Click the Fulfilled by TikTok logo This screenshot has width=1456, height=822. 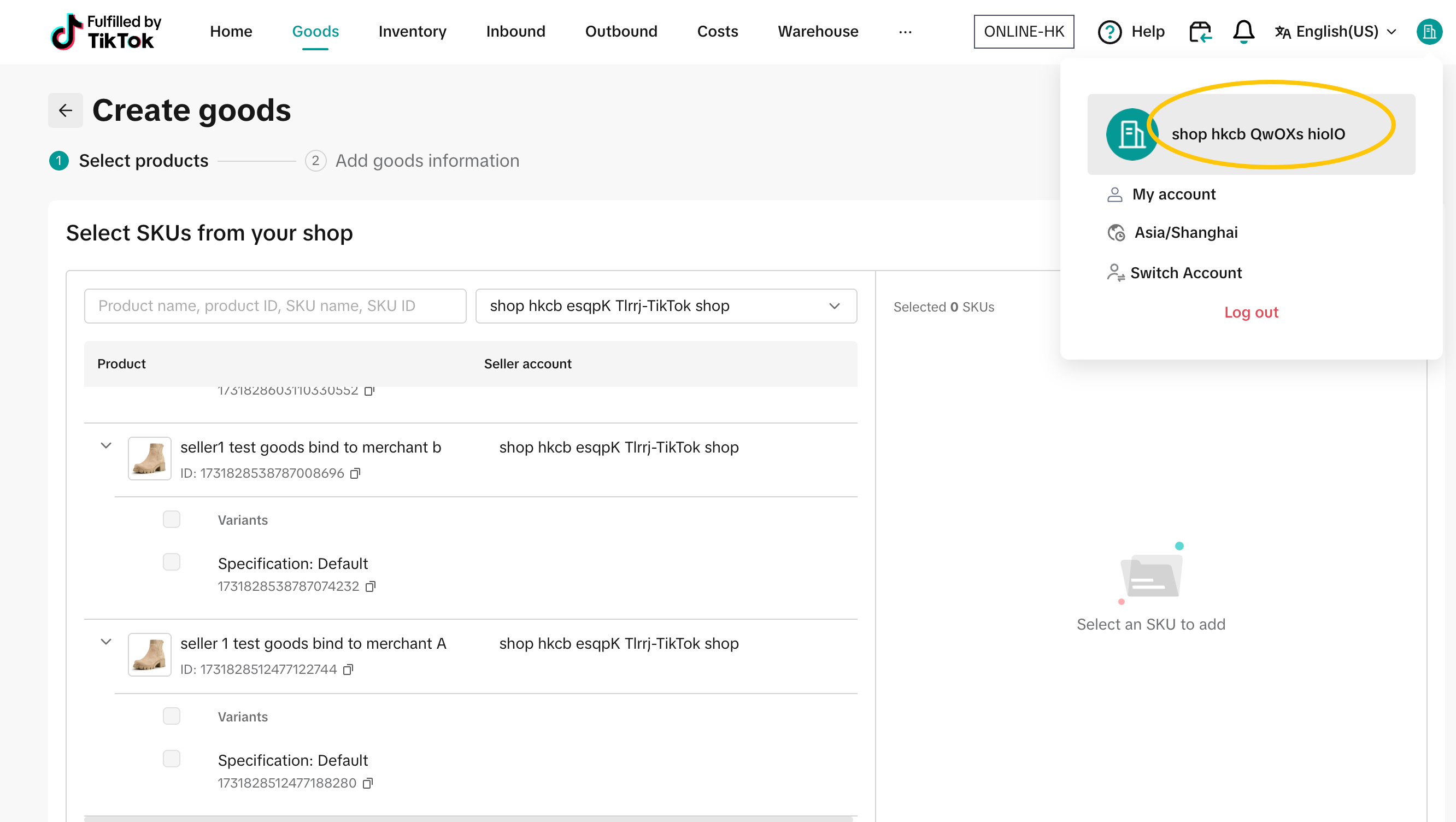(x=106, y=32)
